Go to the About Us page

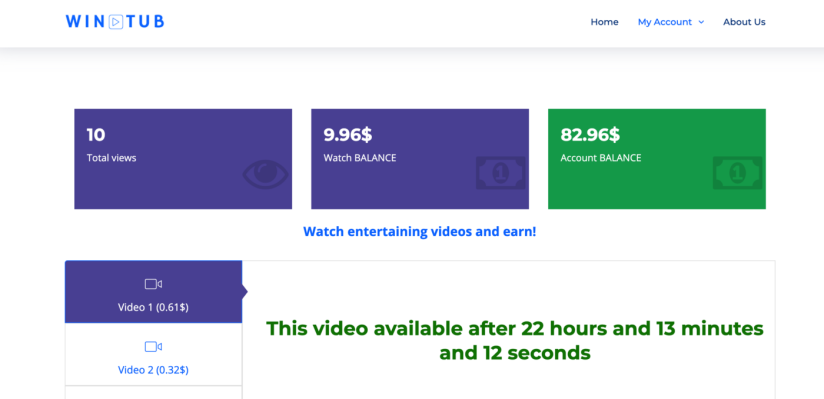point(744,22)
